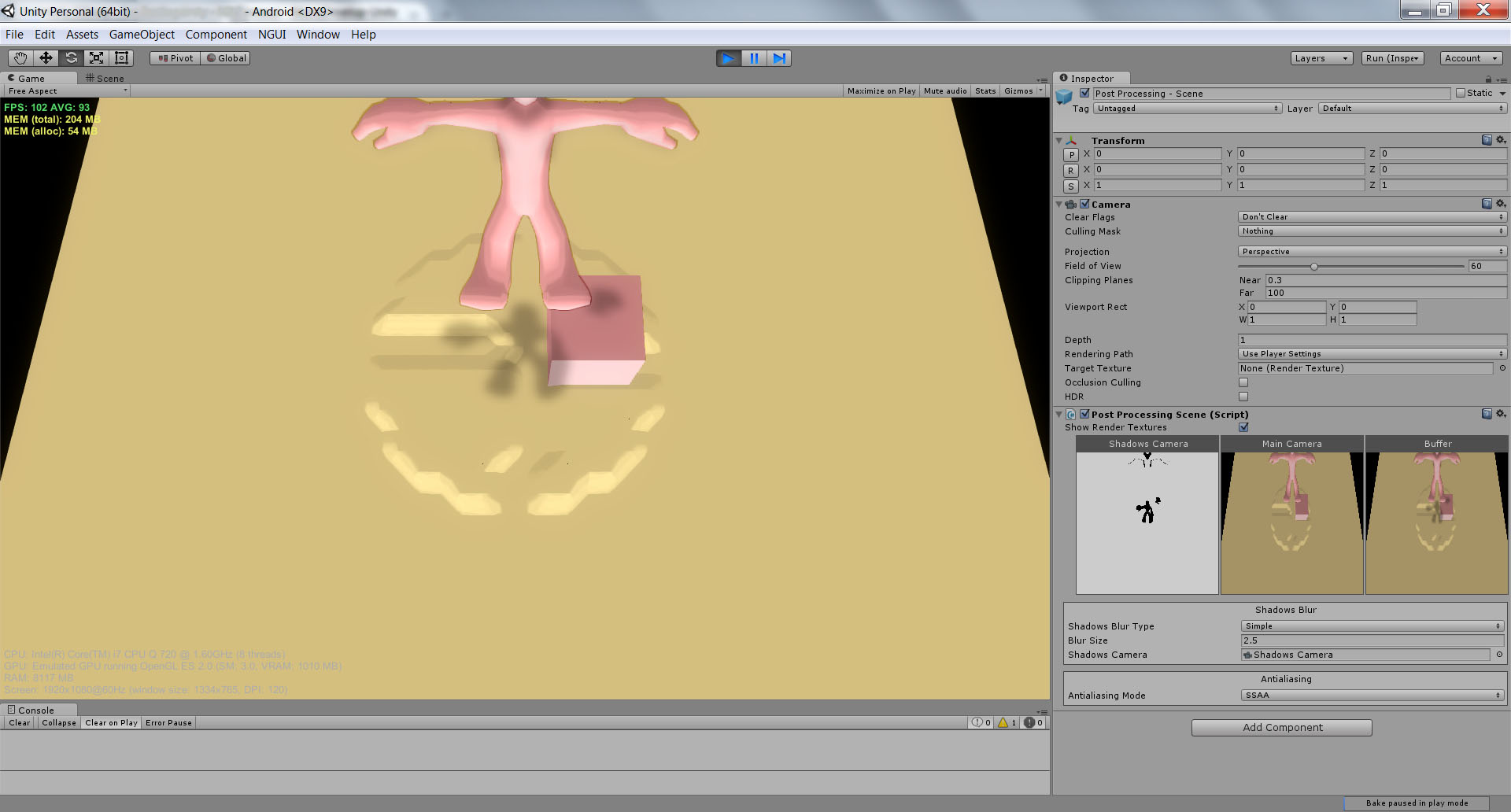Clear the Console messages
Viewport: 1511px width, 812px height.
click(18, 722)
